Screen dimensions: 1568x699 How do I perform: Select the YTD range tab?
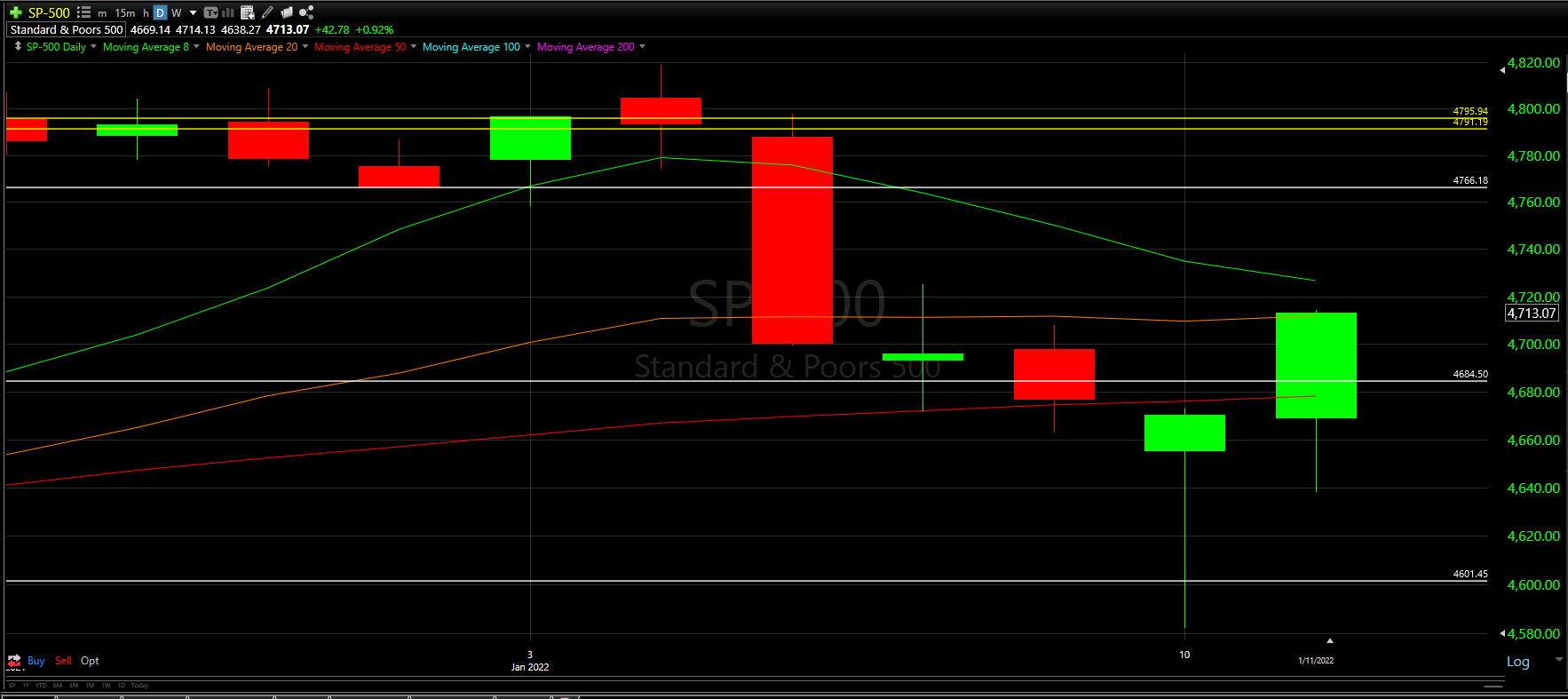click(x=41, y=686)
